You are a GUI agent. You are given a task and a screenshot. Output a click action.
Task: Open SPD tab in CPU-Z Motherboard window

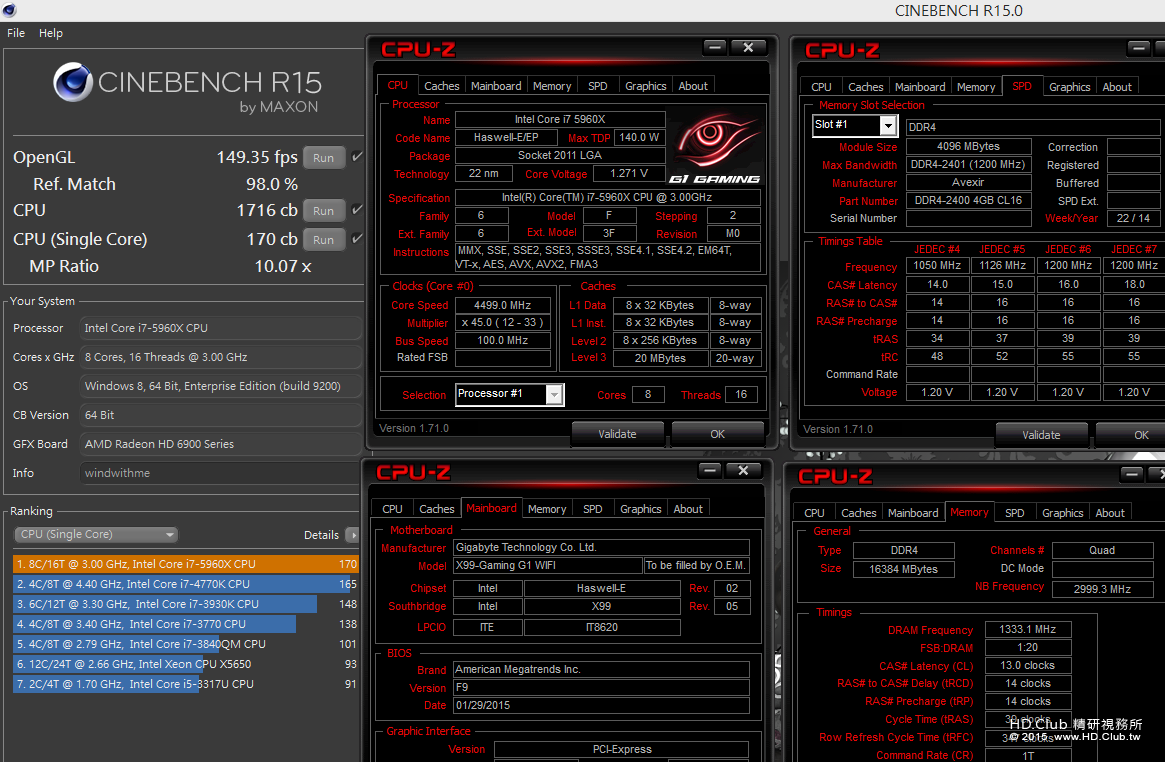[x=593, y=509]
